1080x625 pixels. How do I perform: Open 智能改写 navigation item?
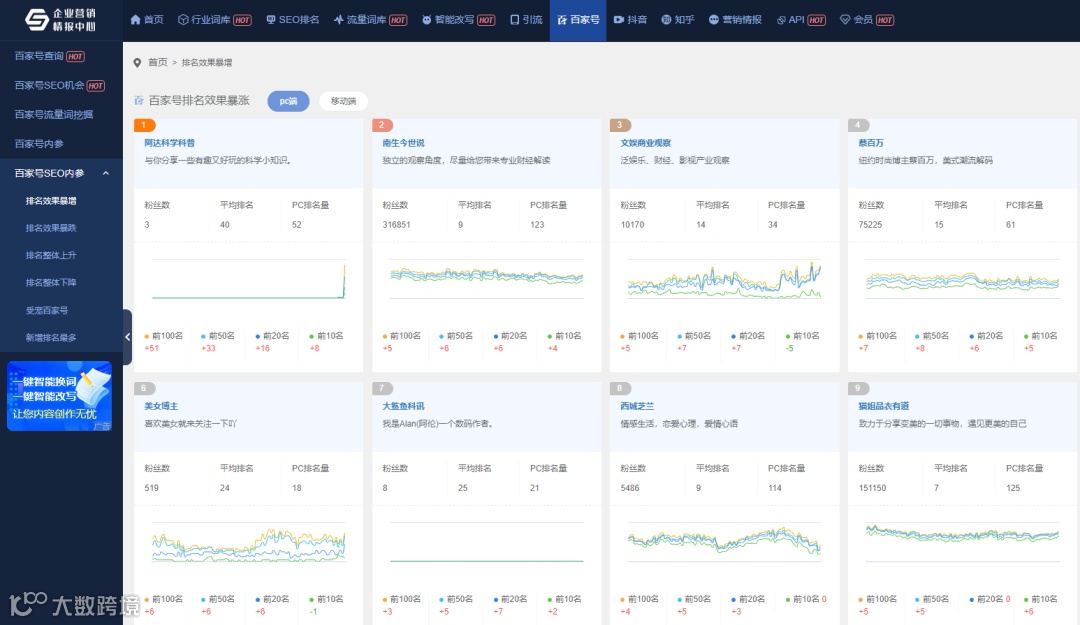pos(459,20)
